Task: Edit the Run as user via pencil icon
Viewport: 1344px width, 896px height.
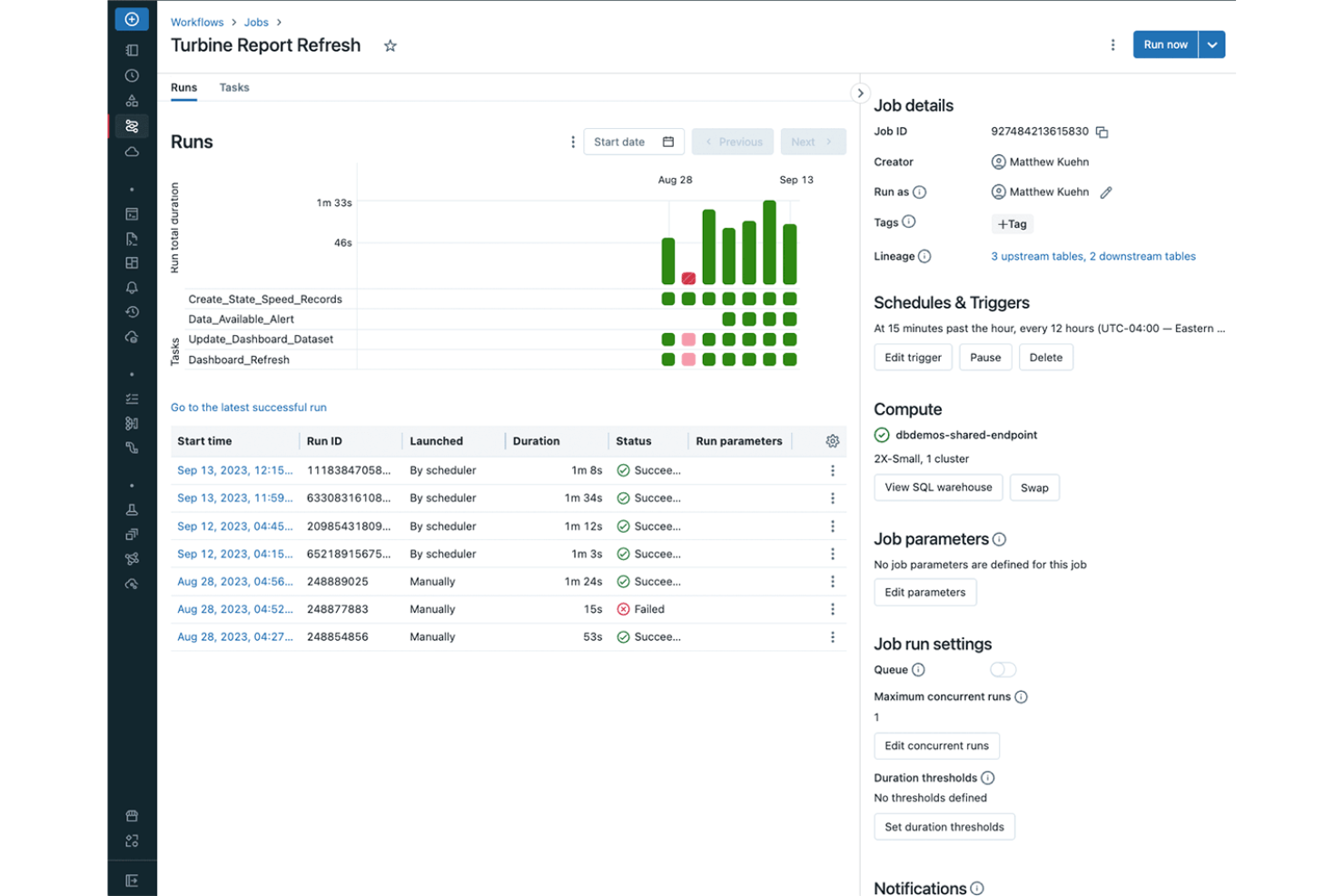Action: point(1105,192)
